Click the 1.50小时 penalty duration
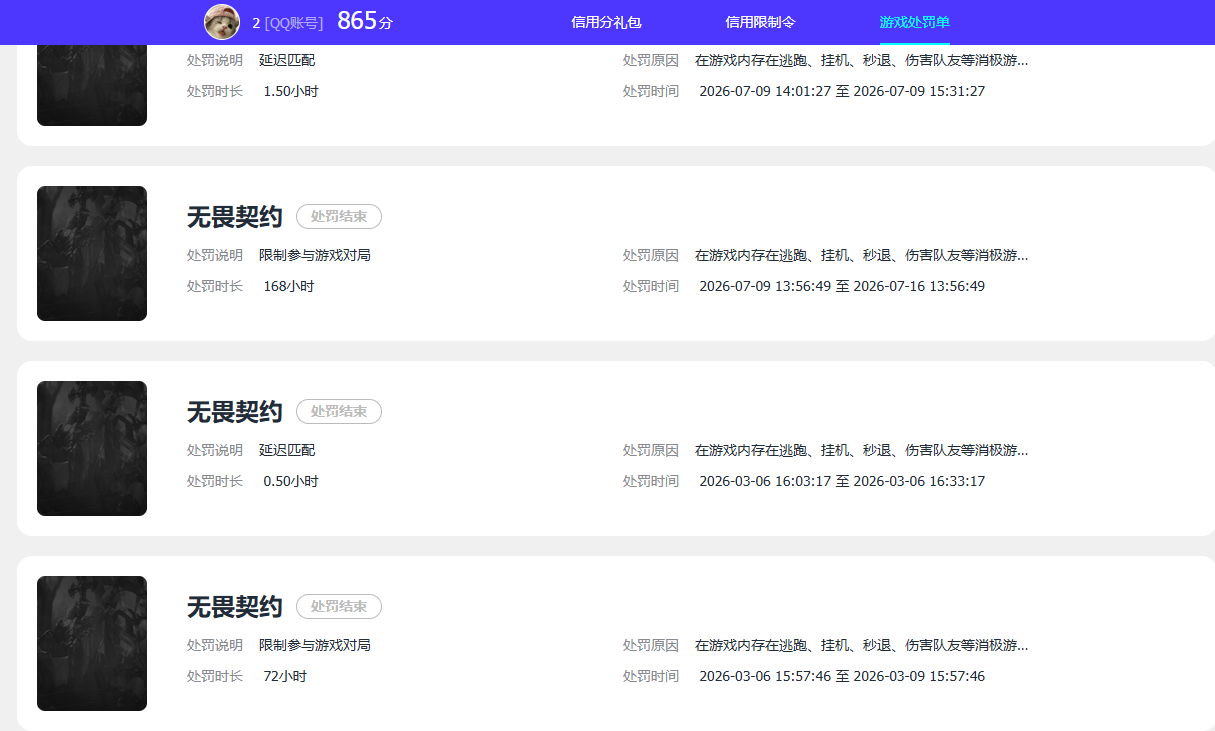Viewport: 1215px width, 731px height. click(x=291, y=91)
